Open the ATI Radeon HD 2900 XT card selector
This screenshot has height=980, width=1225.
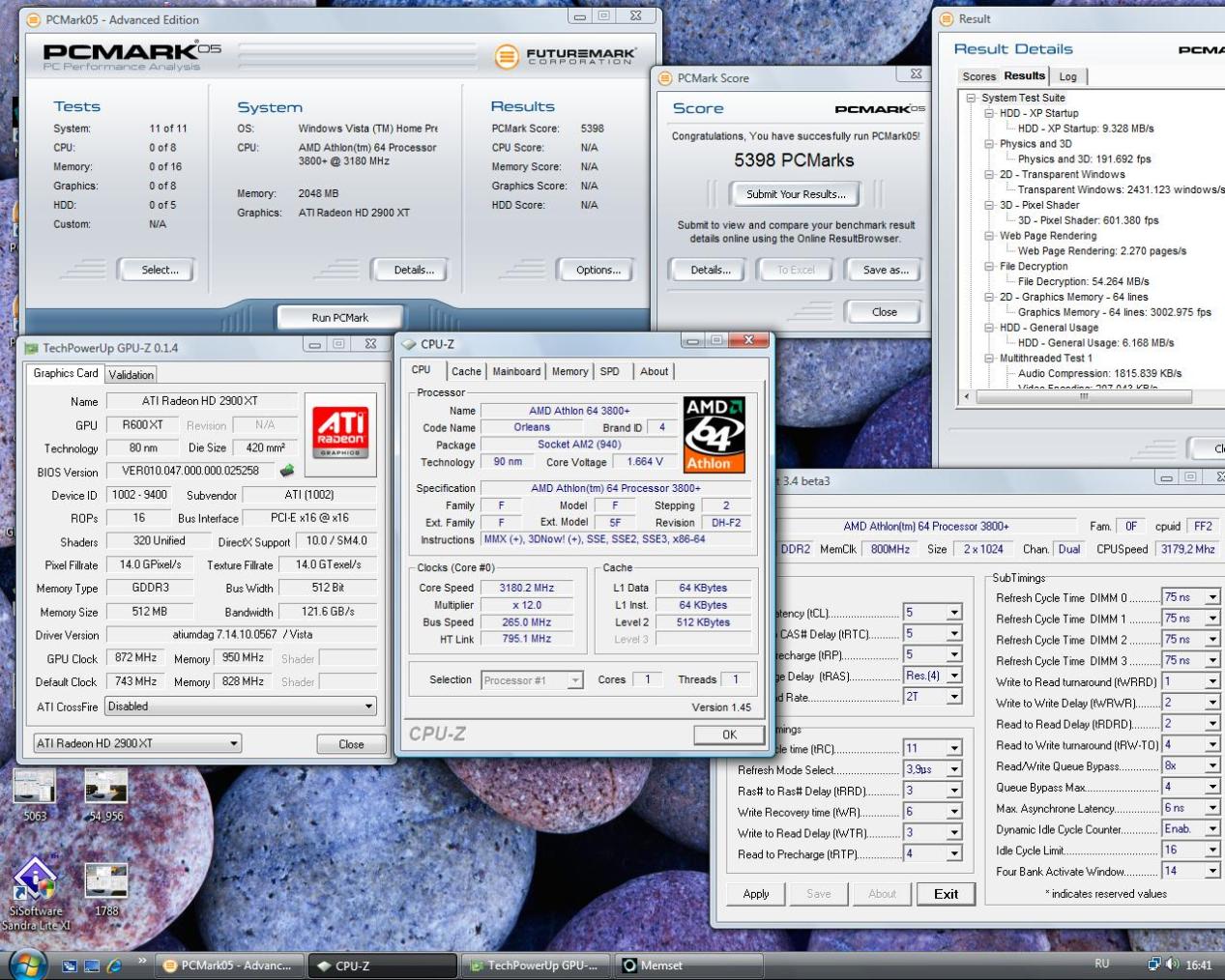coord(234,743)
